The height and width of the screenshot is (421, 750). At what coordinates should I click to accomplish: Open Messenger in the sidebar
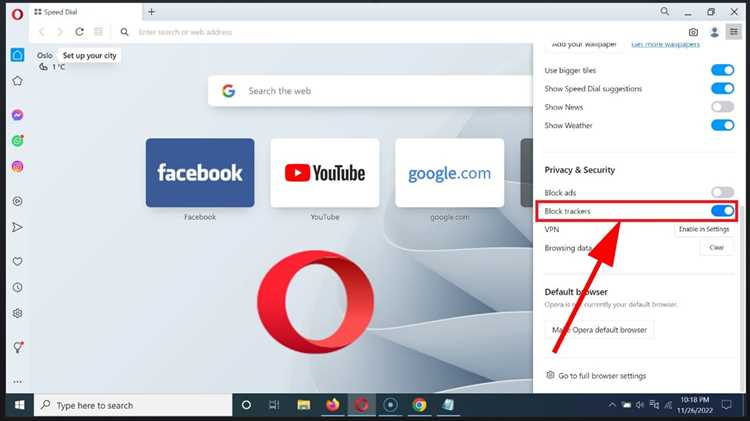click(x=17, y=115)
